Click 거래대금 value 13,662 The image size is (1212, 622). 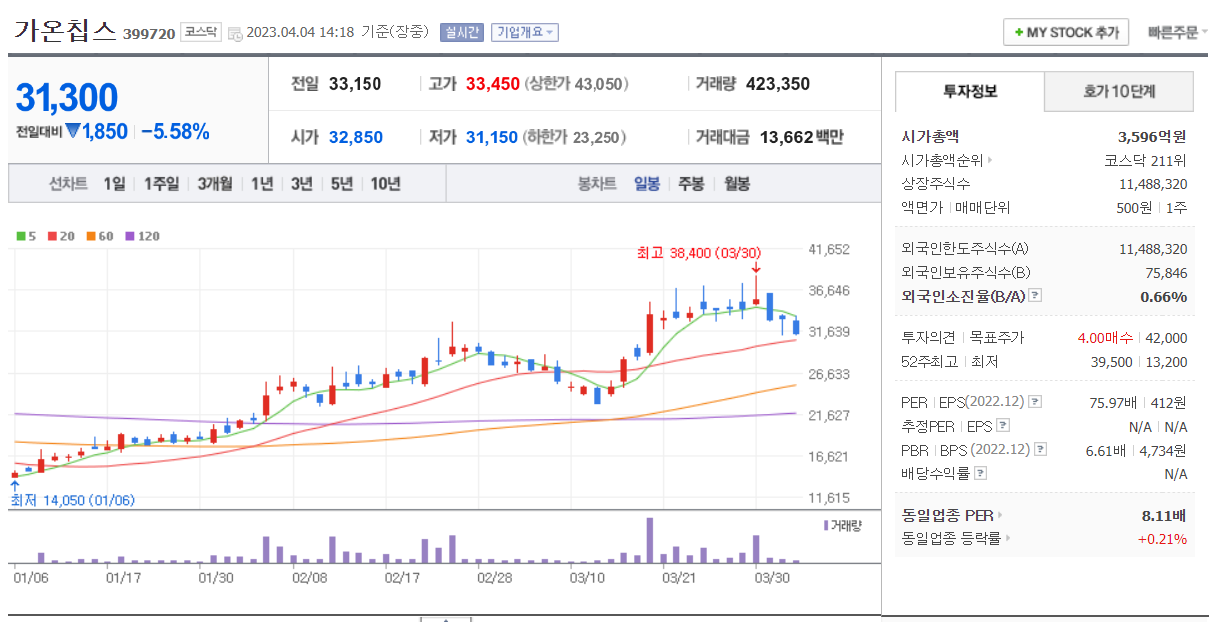coord(787,137)
